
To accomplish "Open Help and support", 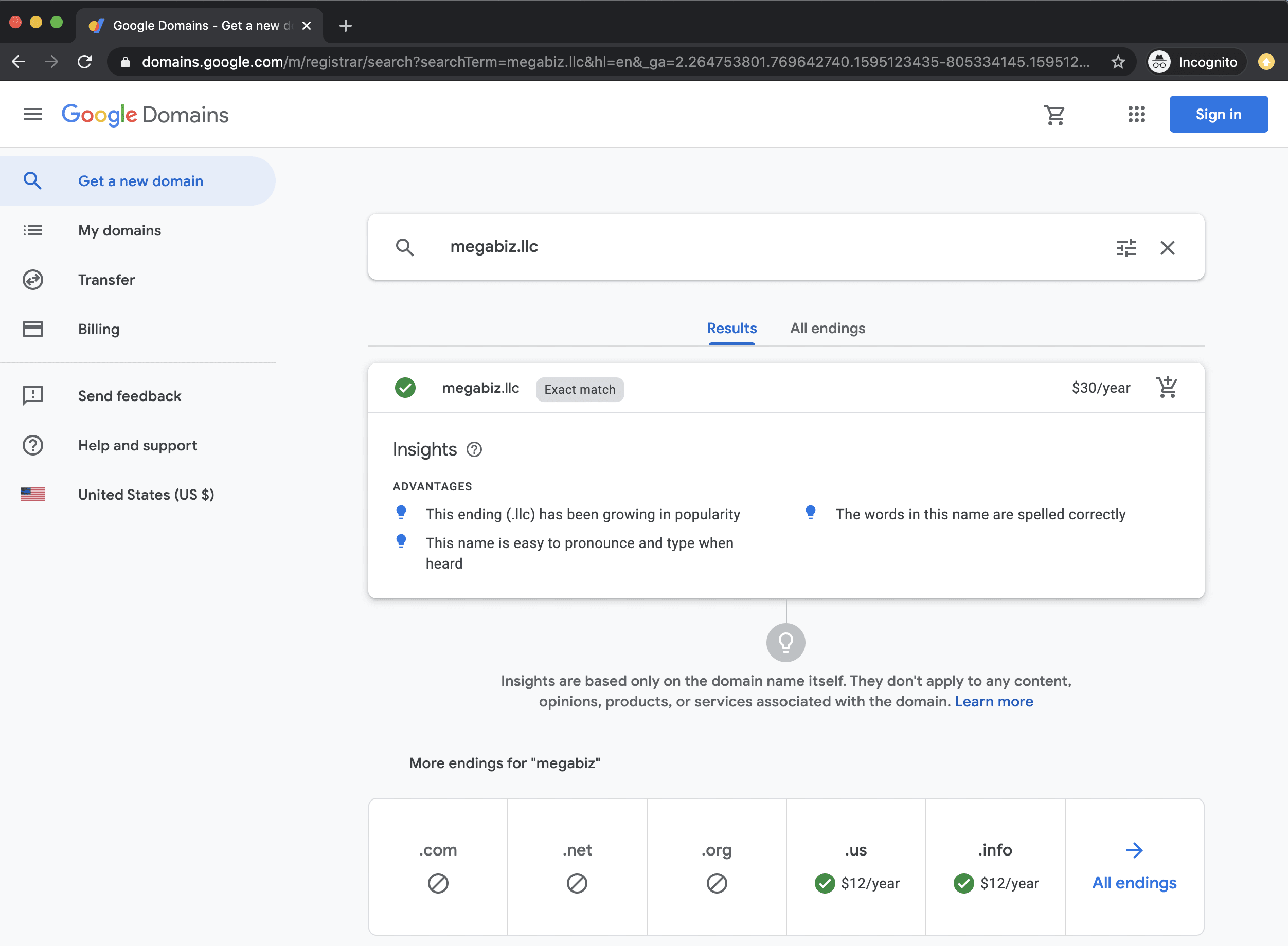I will (x=137, y=445).
